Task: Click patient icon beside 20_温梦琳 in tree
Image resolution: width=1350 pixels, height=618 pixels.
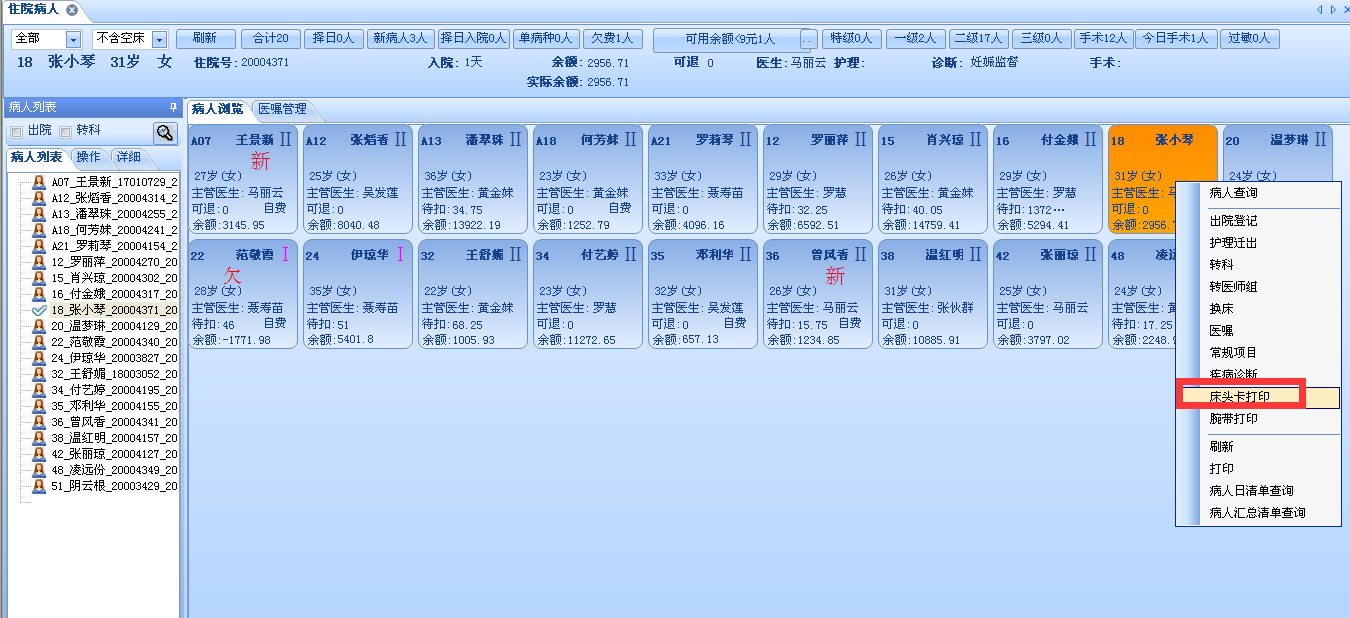Action: pyautogui.click(x=39, y=326)
